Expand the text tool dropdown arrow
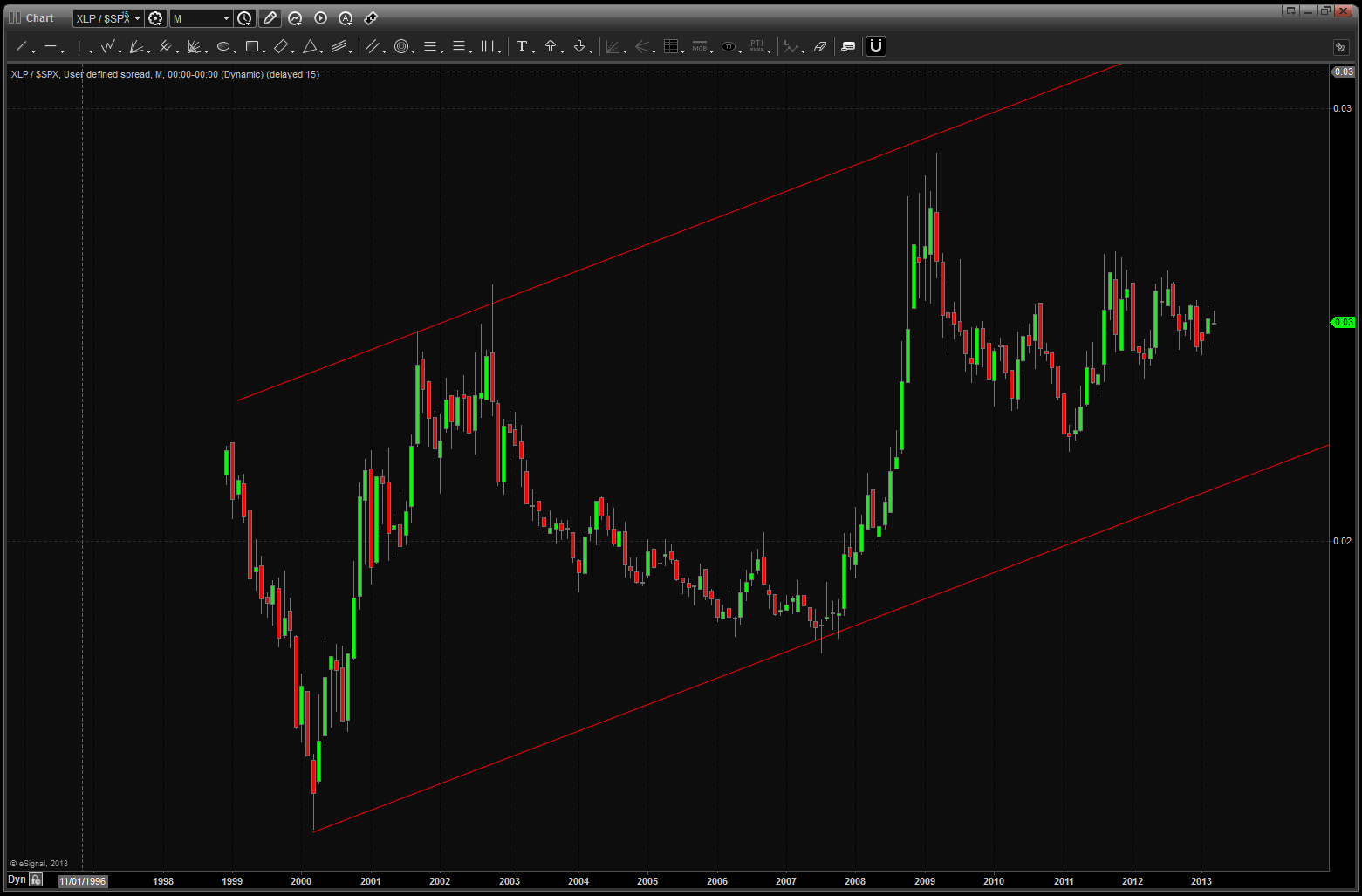The image size is (1362, 896). pyautogui.click(x=534, y=51)
